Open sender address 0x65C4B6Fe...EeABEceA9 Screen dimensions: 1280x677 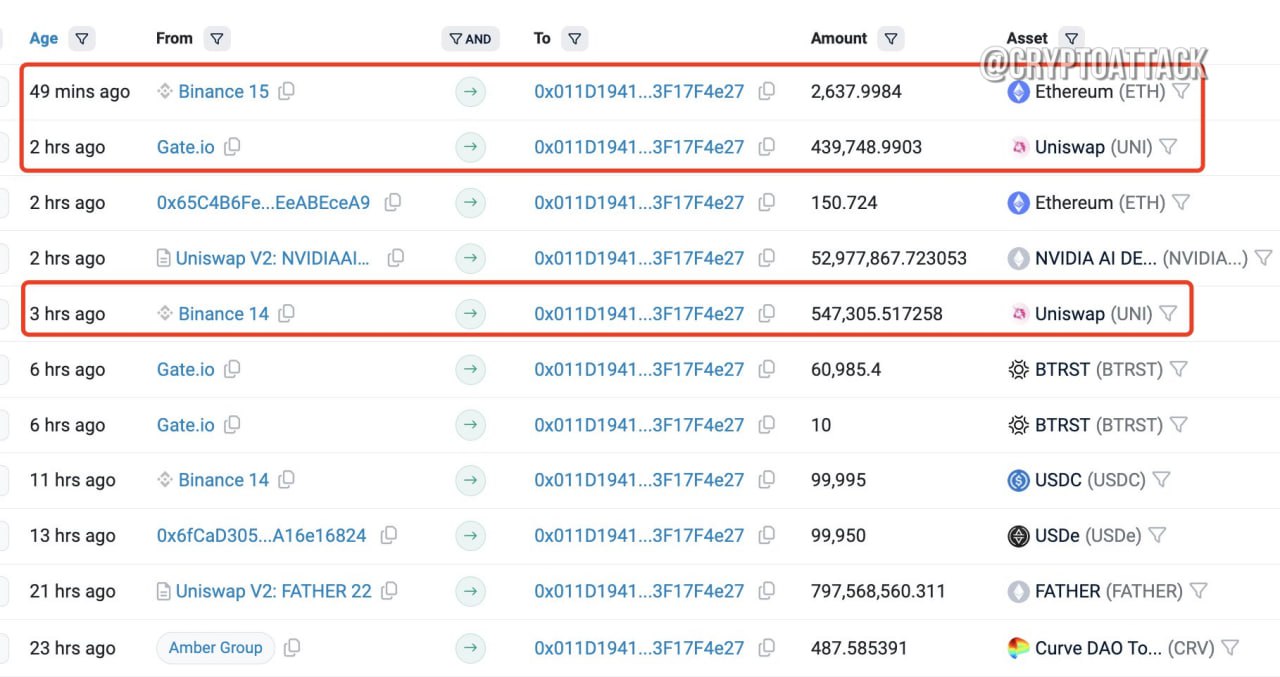263,202
